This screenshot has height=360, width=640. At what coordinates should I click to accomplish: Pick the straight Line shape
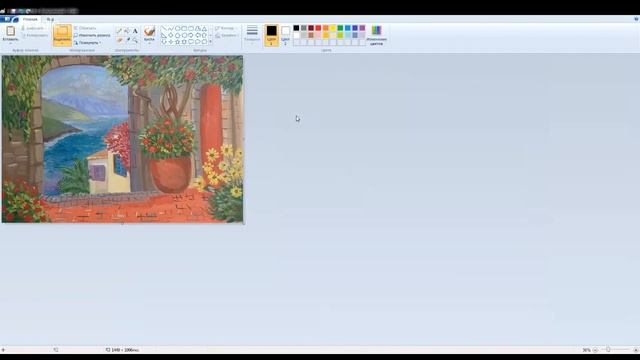point(164,29)
